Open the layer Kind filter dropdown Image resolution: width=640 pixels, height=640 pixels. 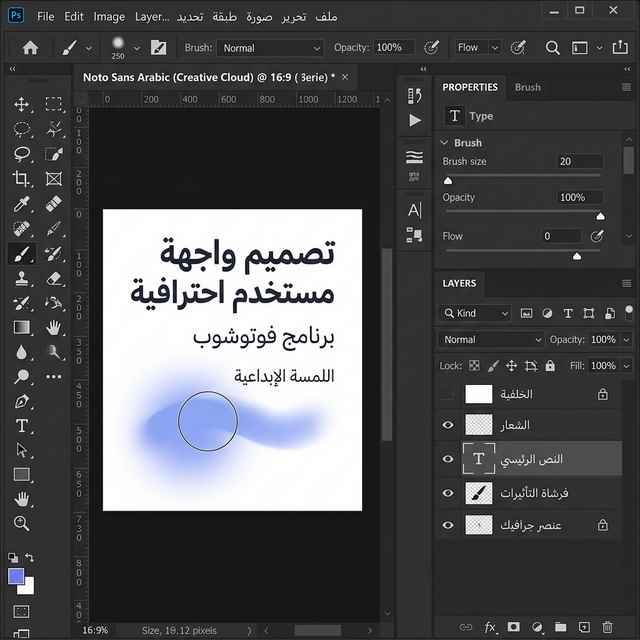pyautogui.click(x=475, y=313)
